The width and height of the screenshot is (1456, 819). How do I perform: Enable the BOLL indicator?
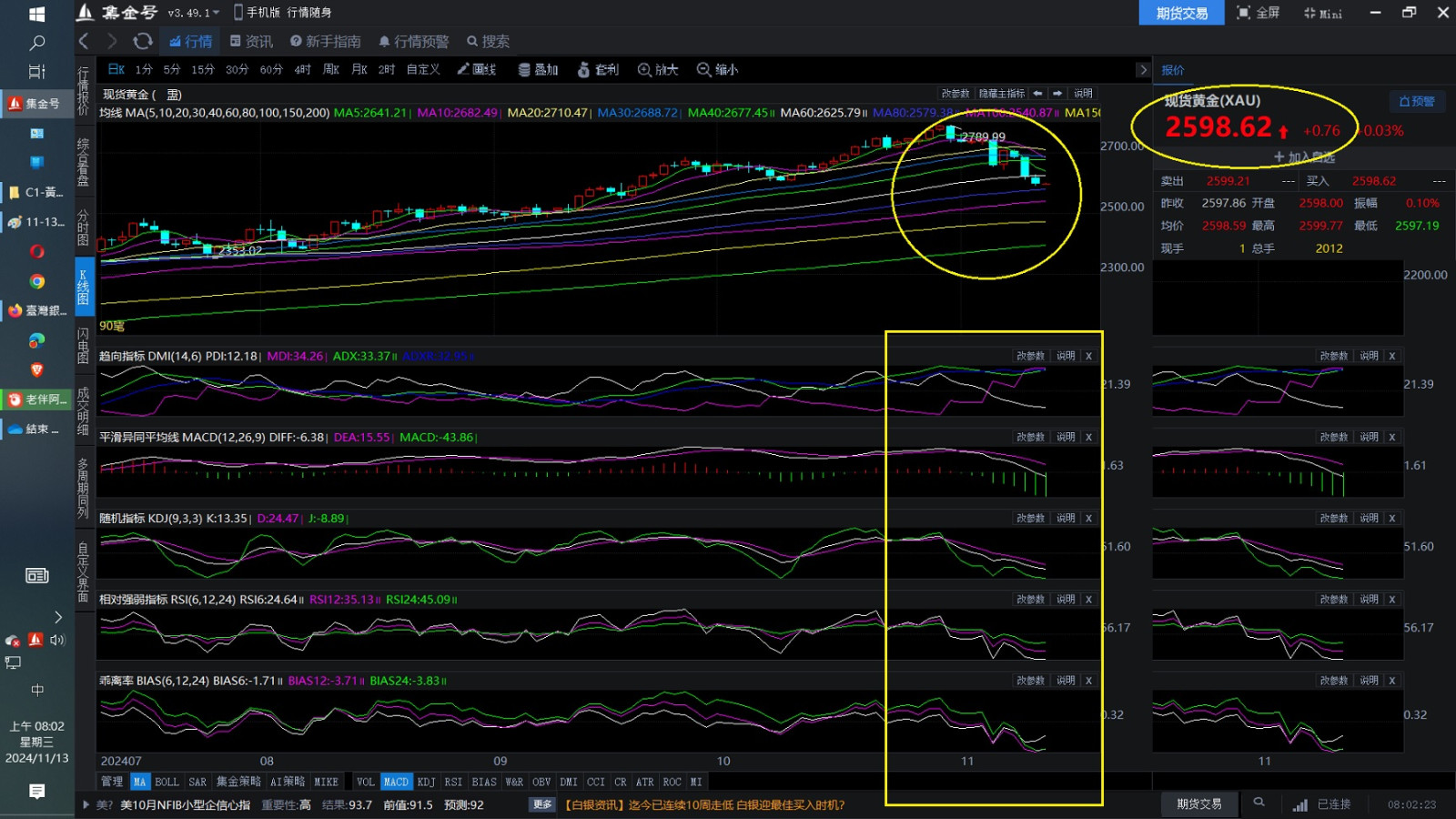click(x=167, y=782)
